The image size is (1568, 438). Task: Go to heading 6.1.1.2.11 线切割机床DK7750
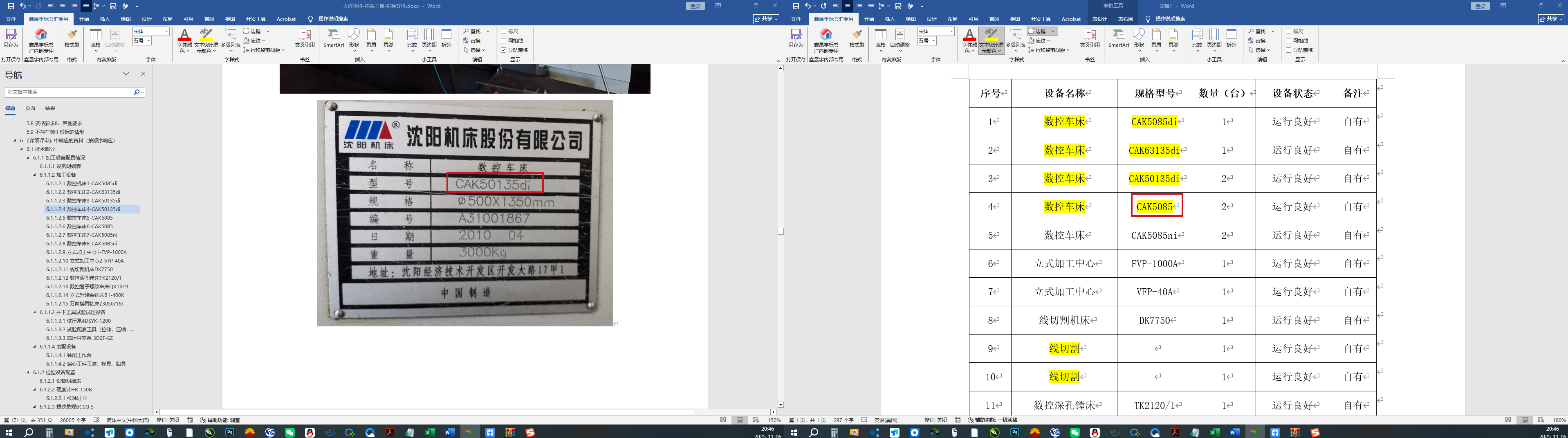(x=79, y=269)
